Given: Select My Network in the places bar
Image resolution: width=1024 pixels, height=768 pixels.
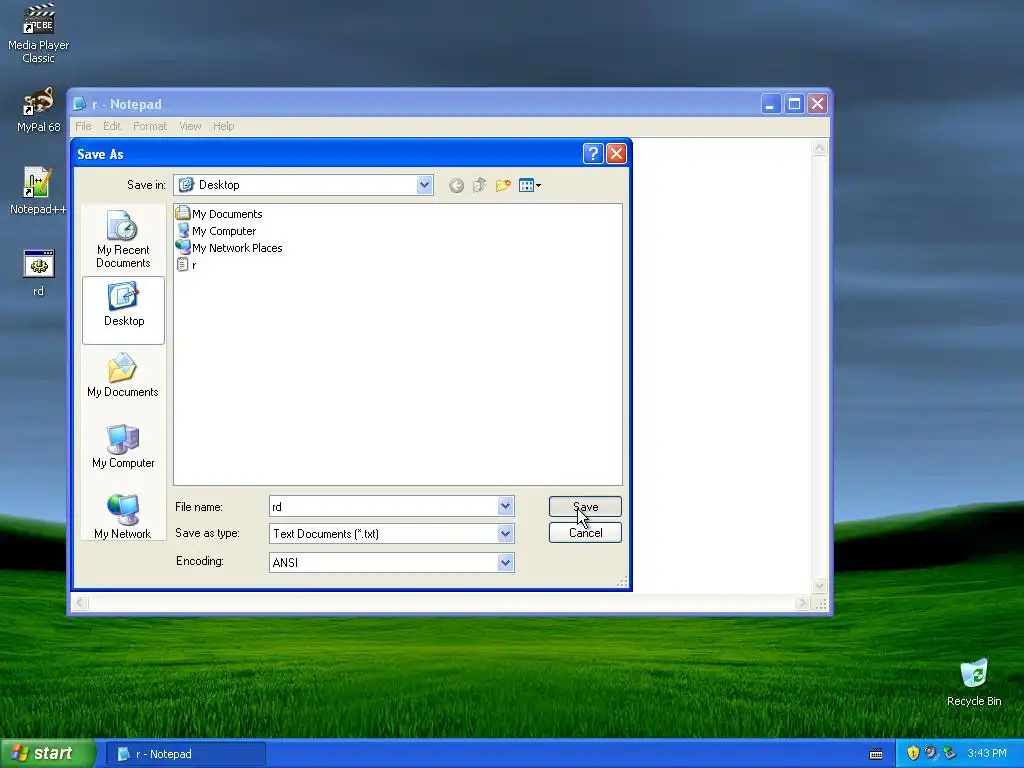Looking at the screenshot, I should tap(123, 517).
